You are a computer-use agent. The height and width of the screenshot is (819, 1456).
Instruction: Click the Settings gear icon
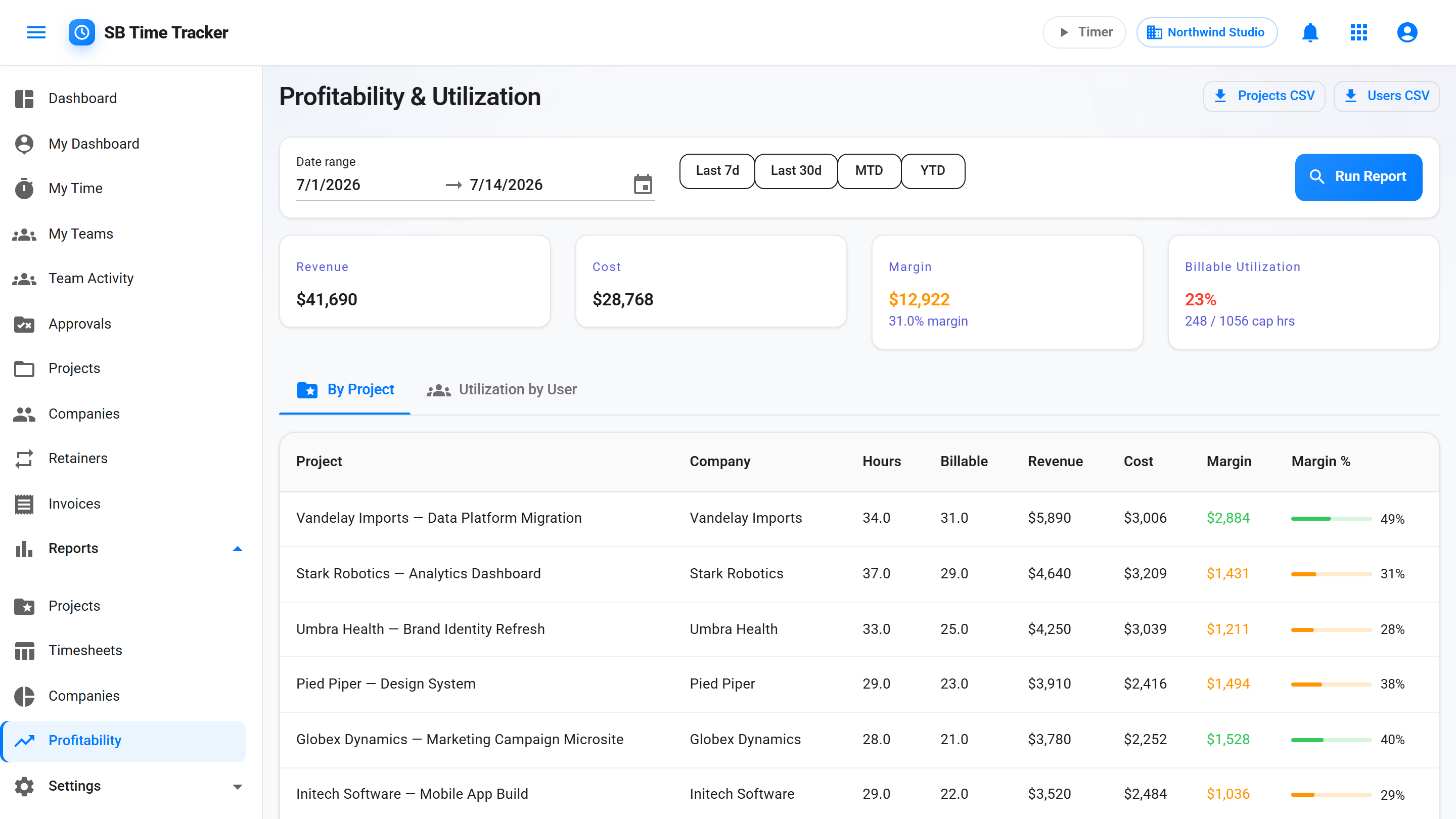coord(24,786)
